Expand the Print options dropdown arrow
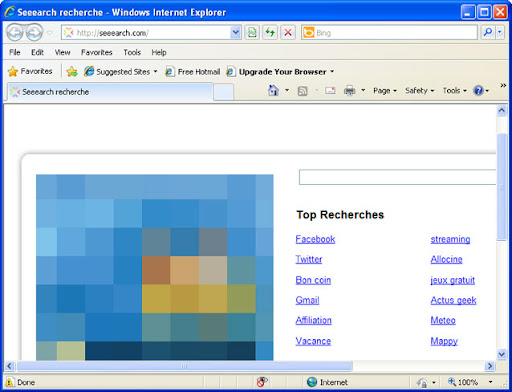 click(x=363, y=90)
